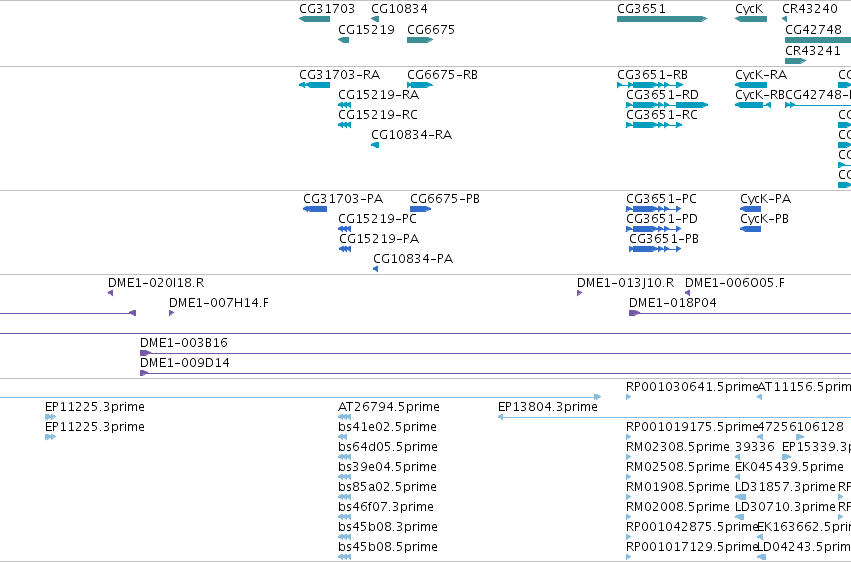Select the RM01908.5prime EST label

(678, 488)
